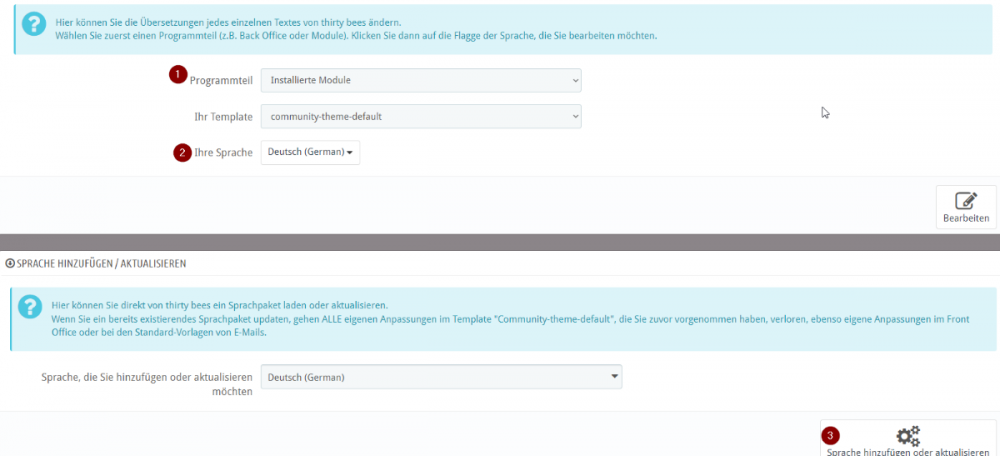The width and height of the screenshot is (1000, 456).
Task: Open the language to add or update dropdown
Action: pyautogui.click(x=440, y=376)
